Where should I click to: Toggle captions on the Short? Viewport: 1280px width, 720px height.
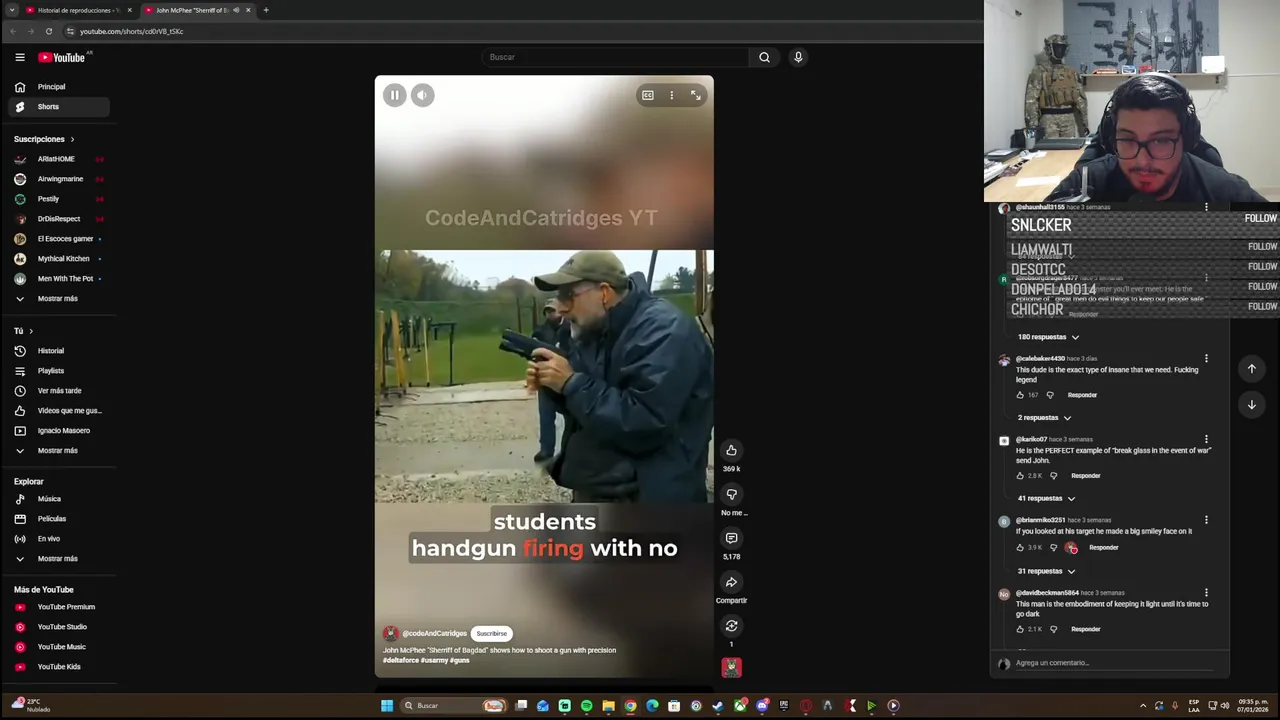(x=648, y=95)
